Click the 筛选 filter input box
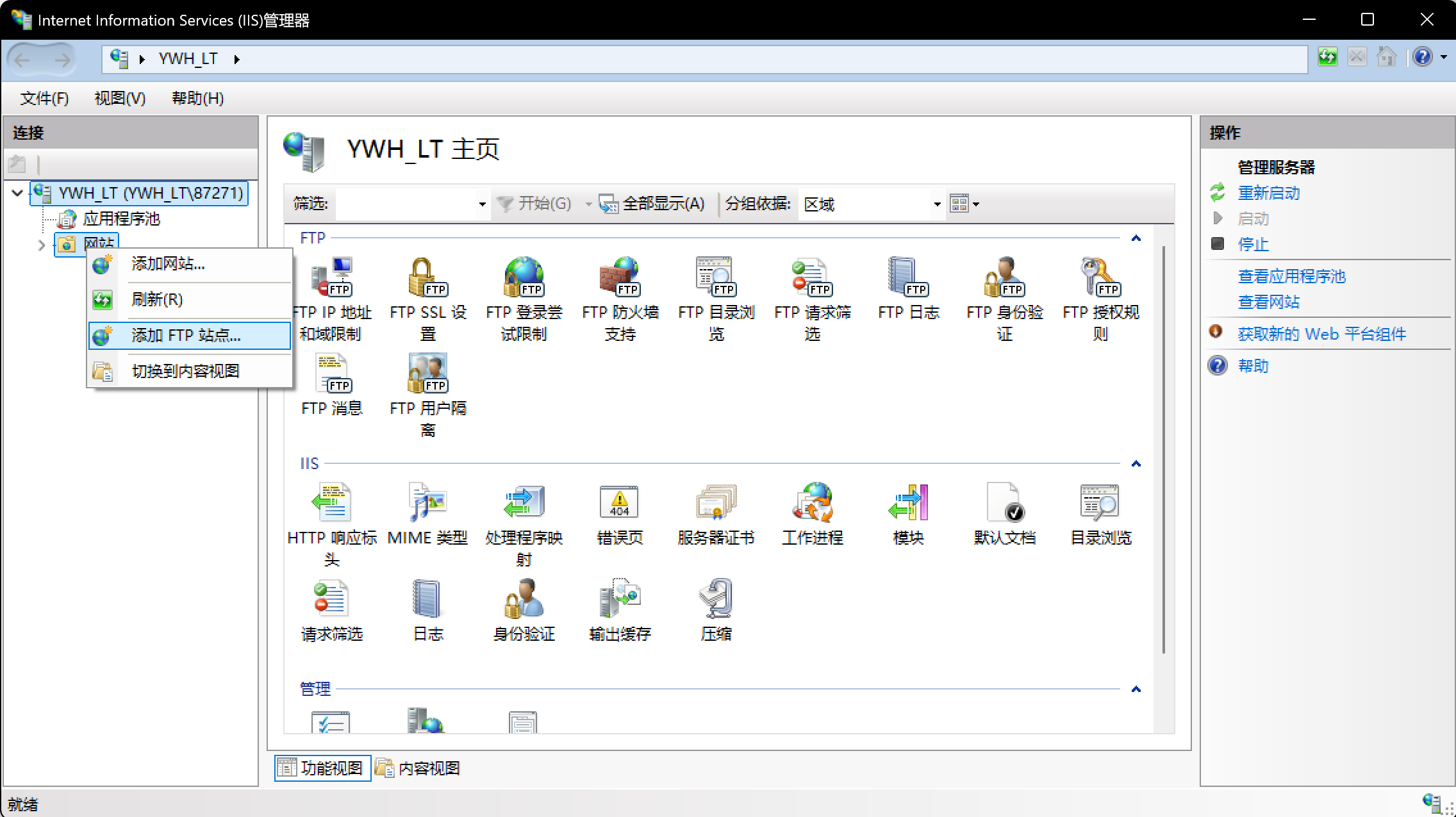 [410, 204]
